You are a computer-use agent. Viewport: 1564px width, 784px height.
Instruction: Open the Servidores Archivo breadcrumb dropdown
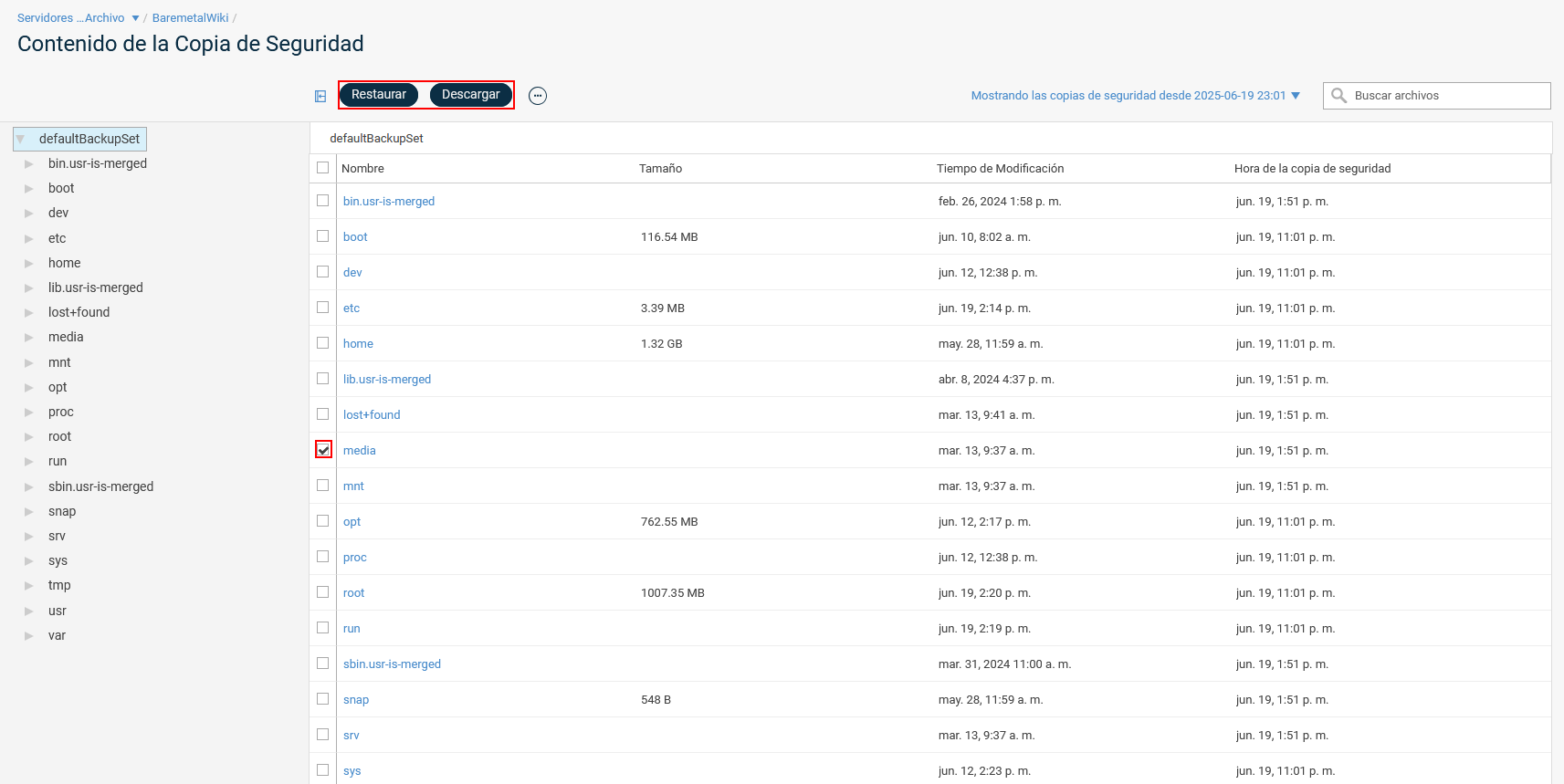[135, 18]
